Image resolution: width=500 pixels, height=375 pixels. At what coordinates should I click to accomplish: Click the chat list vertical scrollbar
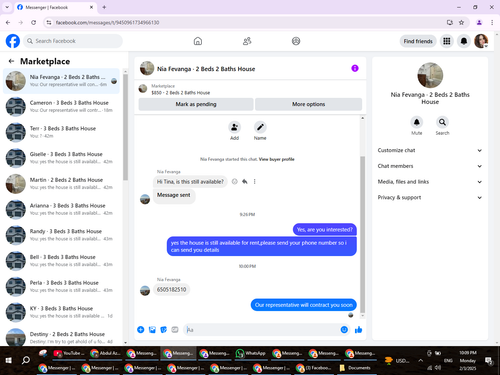[125, 127]
